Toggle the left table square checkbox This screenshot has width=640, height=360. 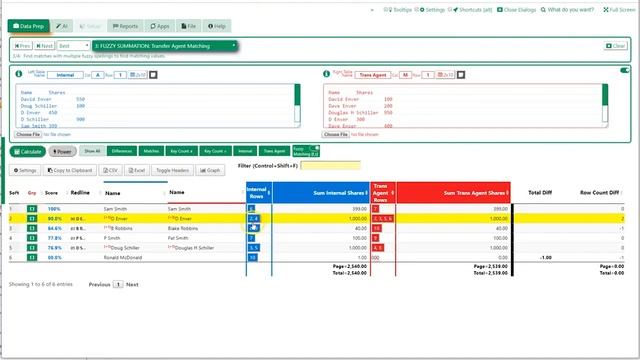click(x=153, y=75)
